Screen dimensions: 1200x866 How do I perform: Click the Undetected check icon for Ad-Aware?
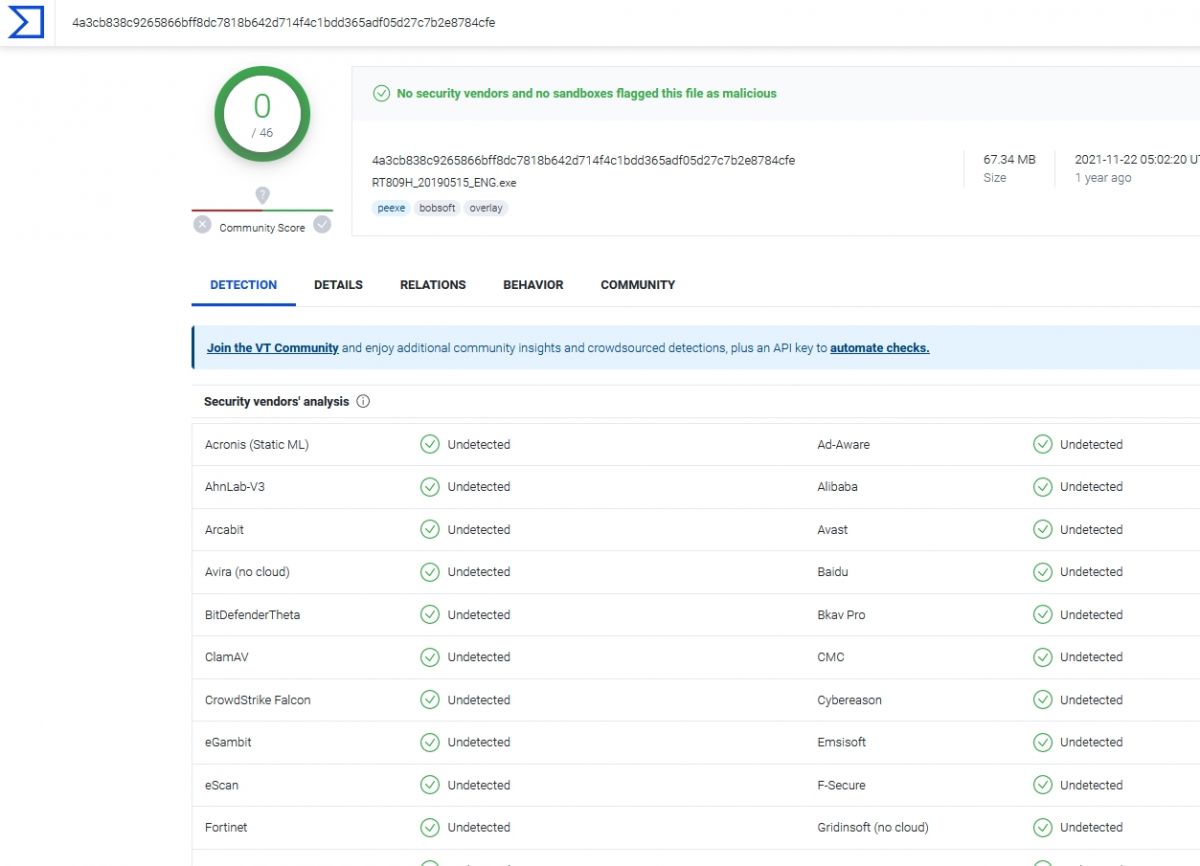(x=1043, y=444)
